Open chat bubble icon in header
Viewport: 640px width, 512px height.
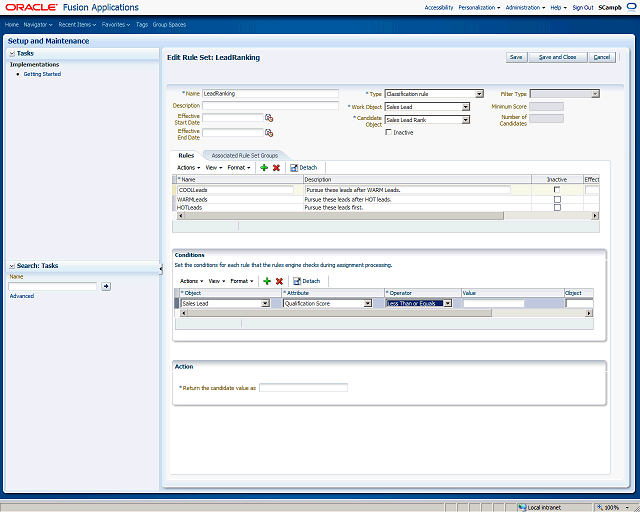631,7
